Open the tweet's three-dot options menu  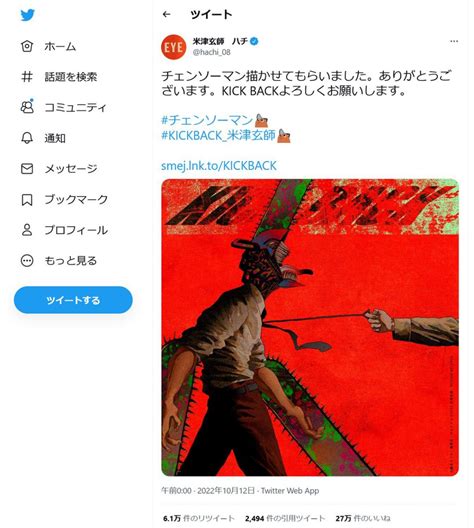454,41
